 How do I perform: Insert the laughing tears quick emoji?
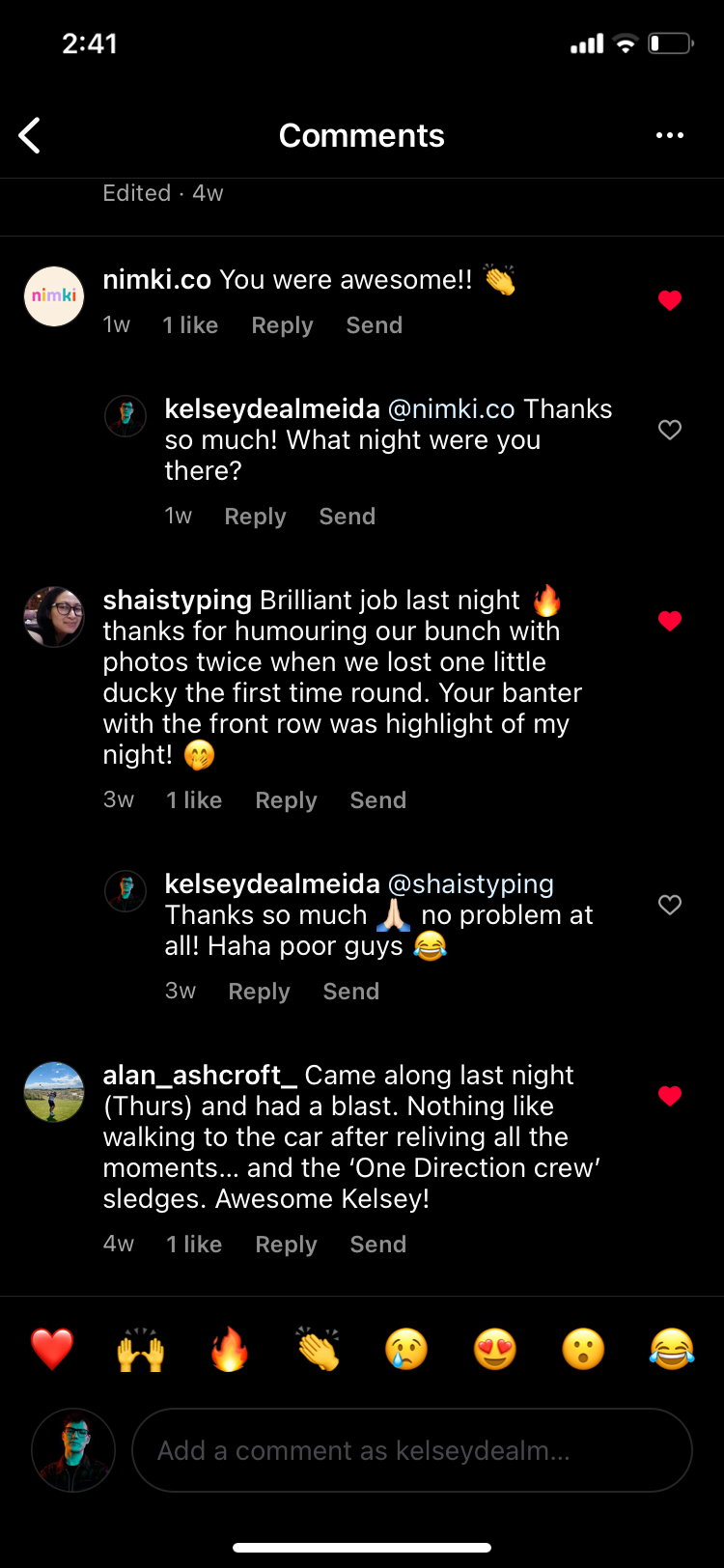pyautogui.click(x=672, y=1349)
